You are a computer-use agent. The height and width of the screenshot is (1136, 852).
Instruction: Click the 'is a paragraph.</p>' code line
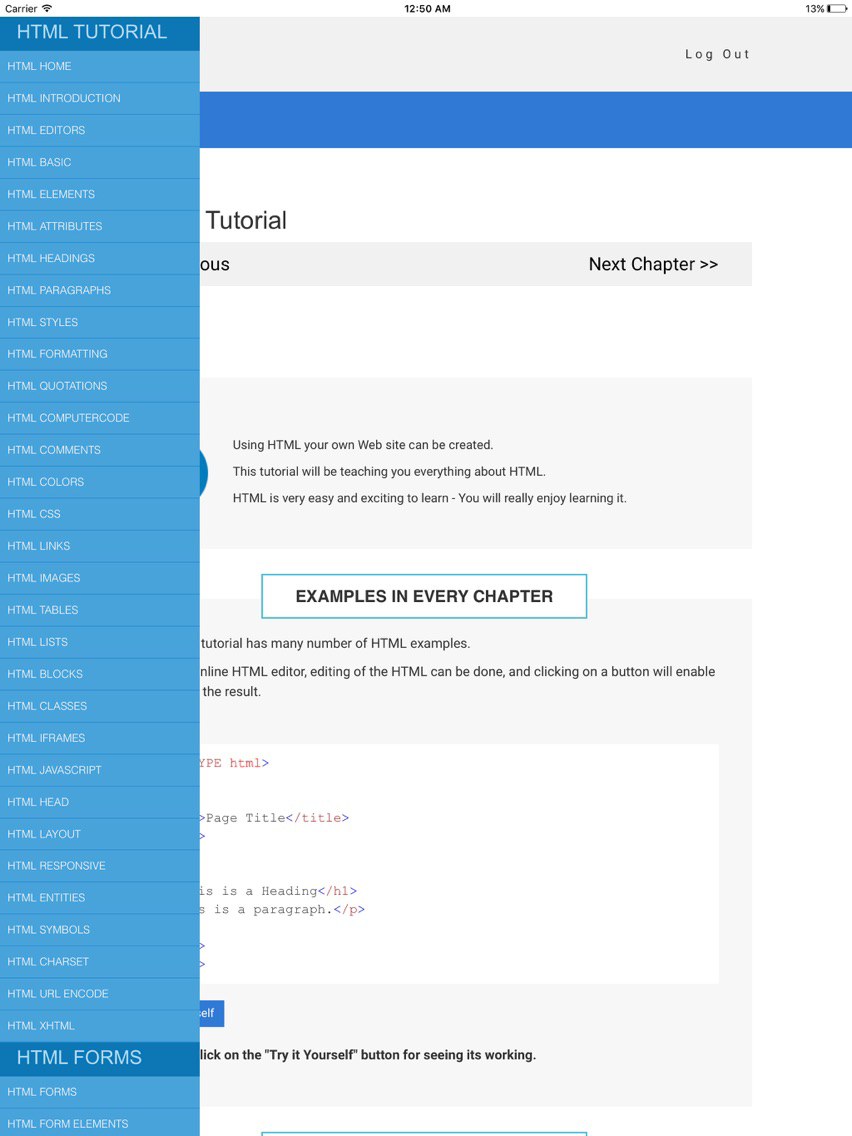pyautogui.click(x=283, y=909)
